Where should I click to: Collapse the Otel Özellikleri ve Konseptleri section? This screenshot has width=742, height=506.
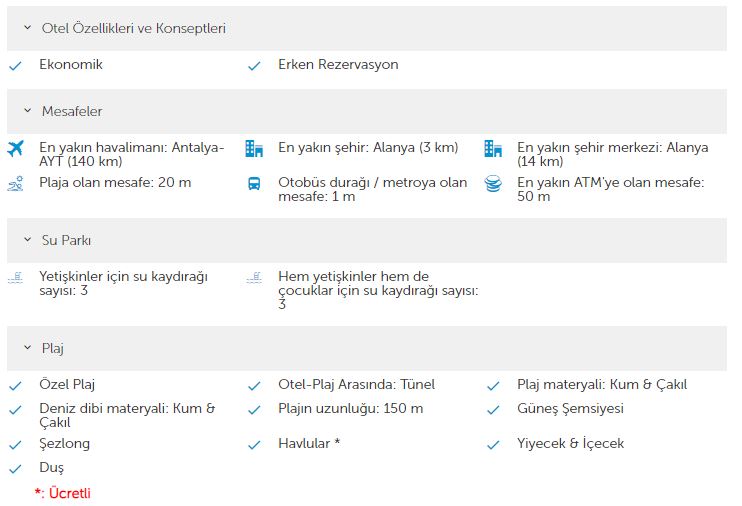tap(27, 28)
